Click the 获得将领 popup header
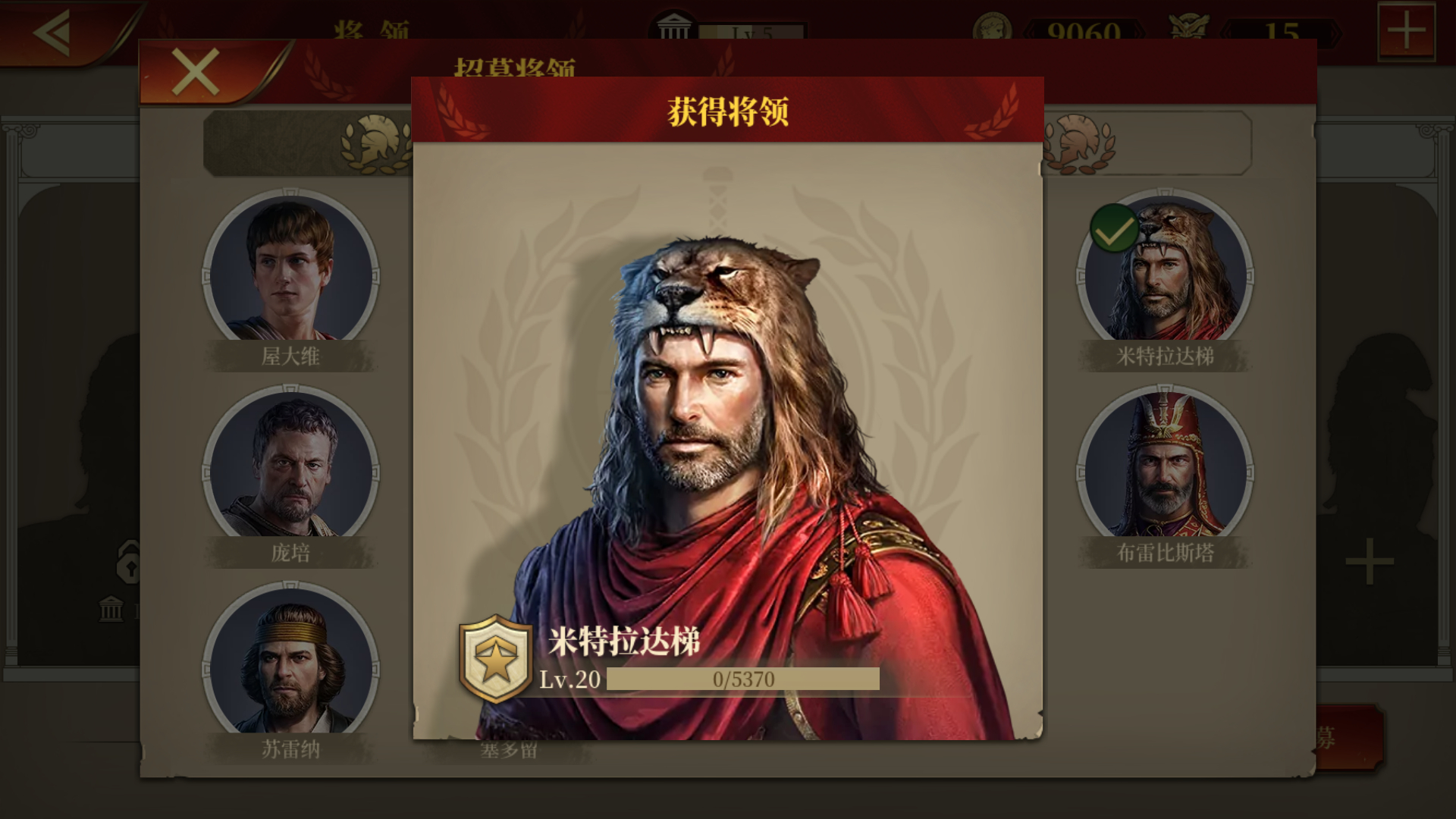Image resolution: width=1456 pixels, height=819 pixels. 728,111
